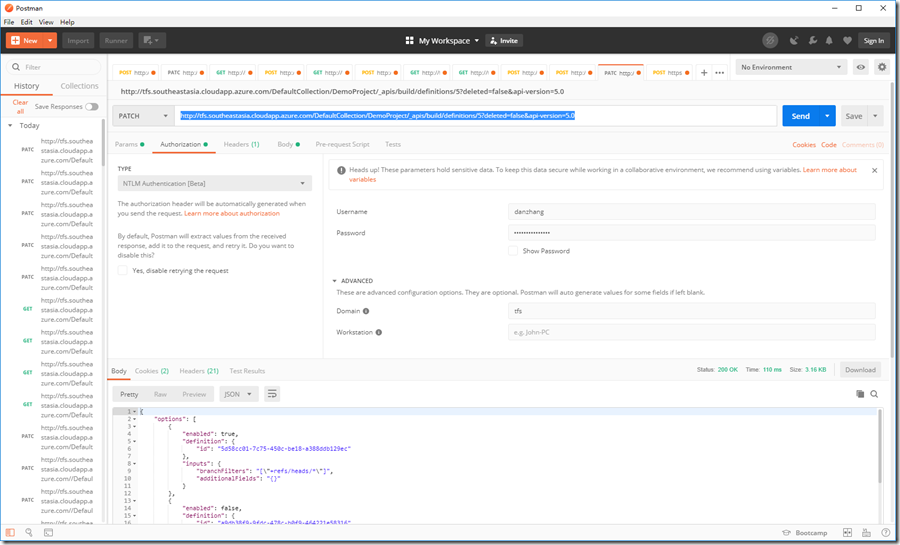Toggle the Save Responses switch
The image size is (900, 545).
(x=92, y=107)
